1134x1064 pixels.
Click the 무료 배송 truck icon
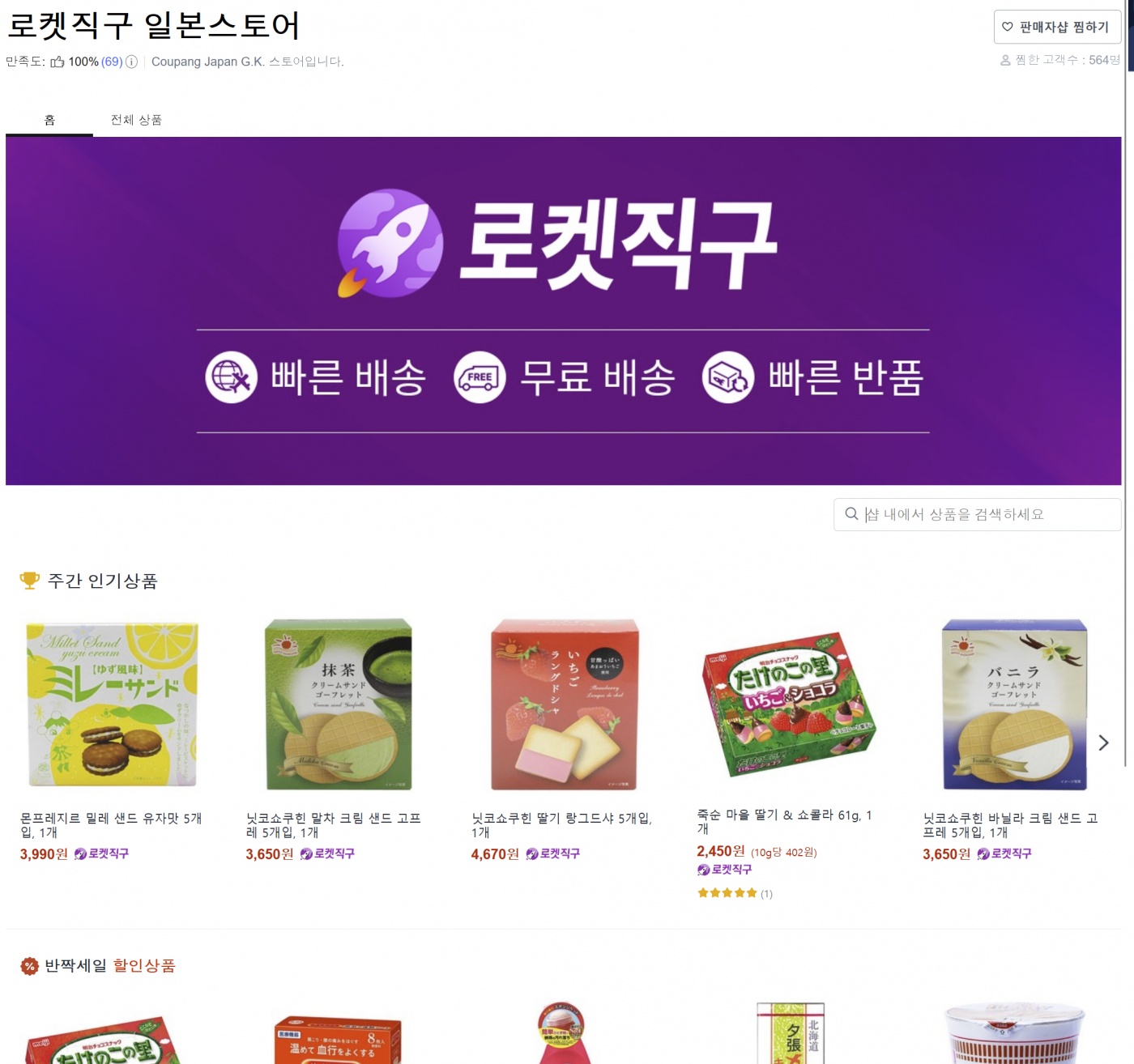(480, 377)
